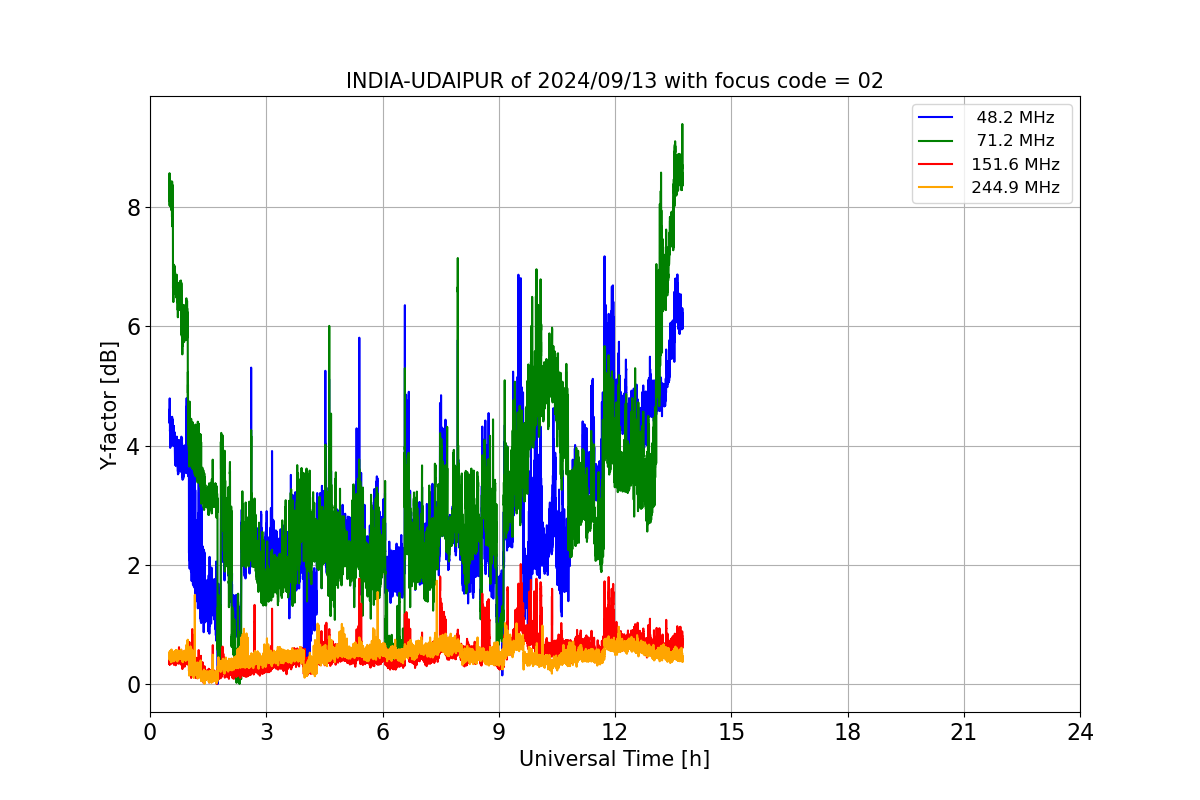The image size is (1200, 800).
Task: Click the blue line swatch in legend
Action: tap(936, 118)
